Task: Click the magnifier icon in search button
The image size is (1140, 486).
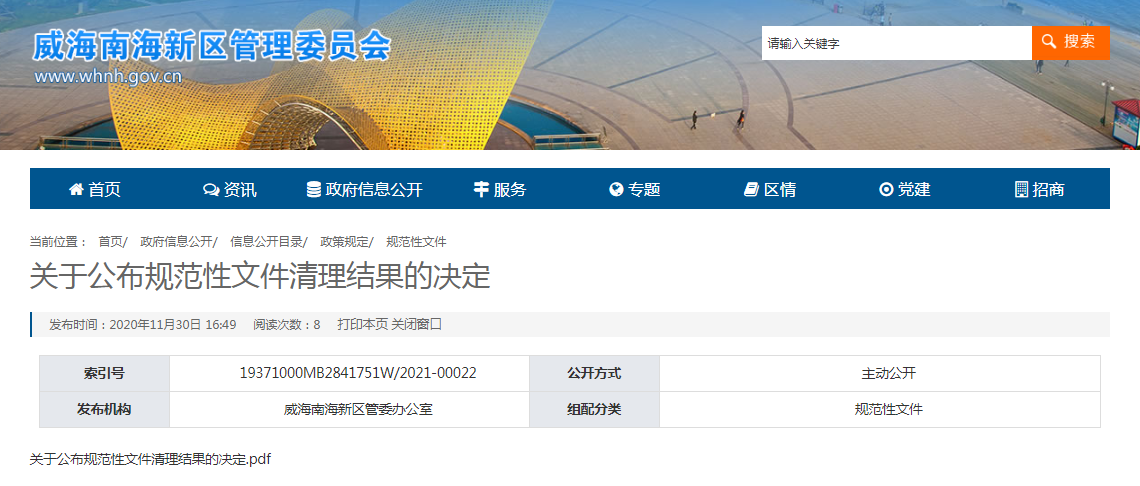Action: click(1049, 42)
